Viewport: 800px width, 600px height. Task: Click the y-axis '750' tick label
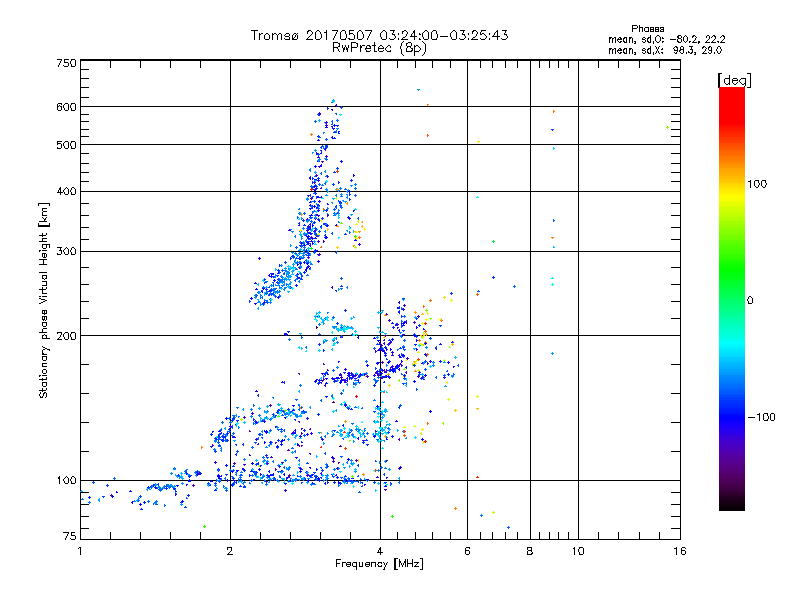coord(66,63)
